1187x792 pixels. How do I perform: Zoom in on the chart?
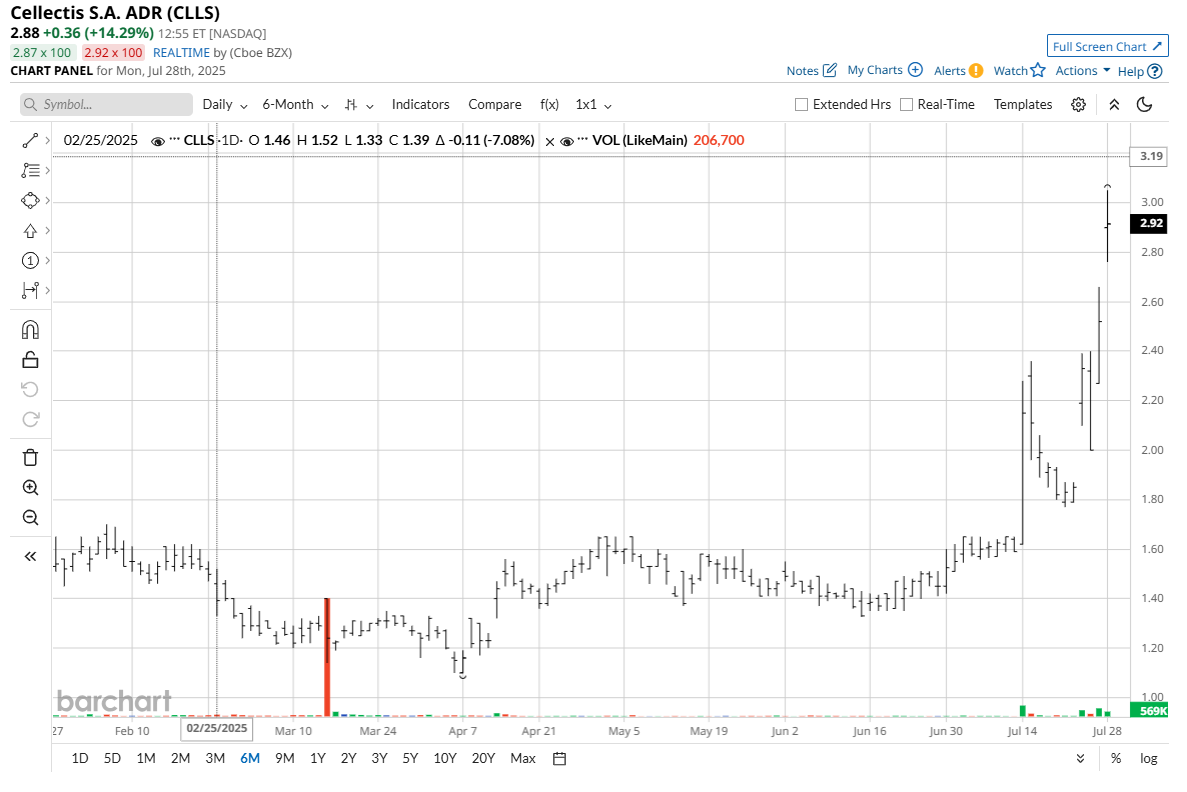[30, 488]
